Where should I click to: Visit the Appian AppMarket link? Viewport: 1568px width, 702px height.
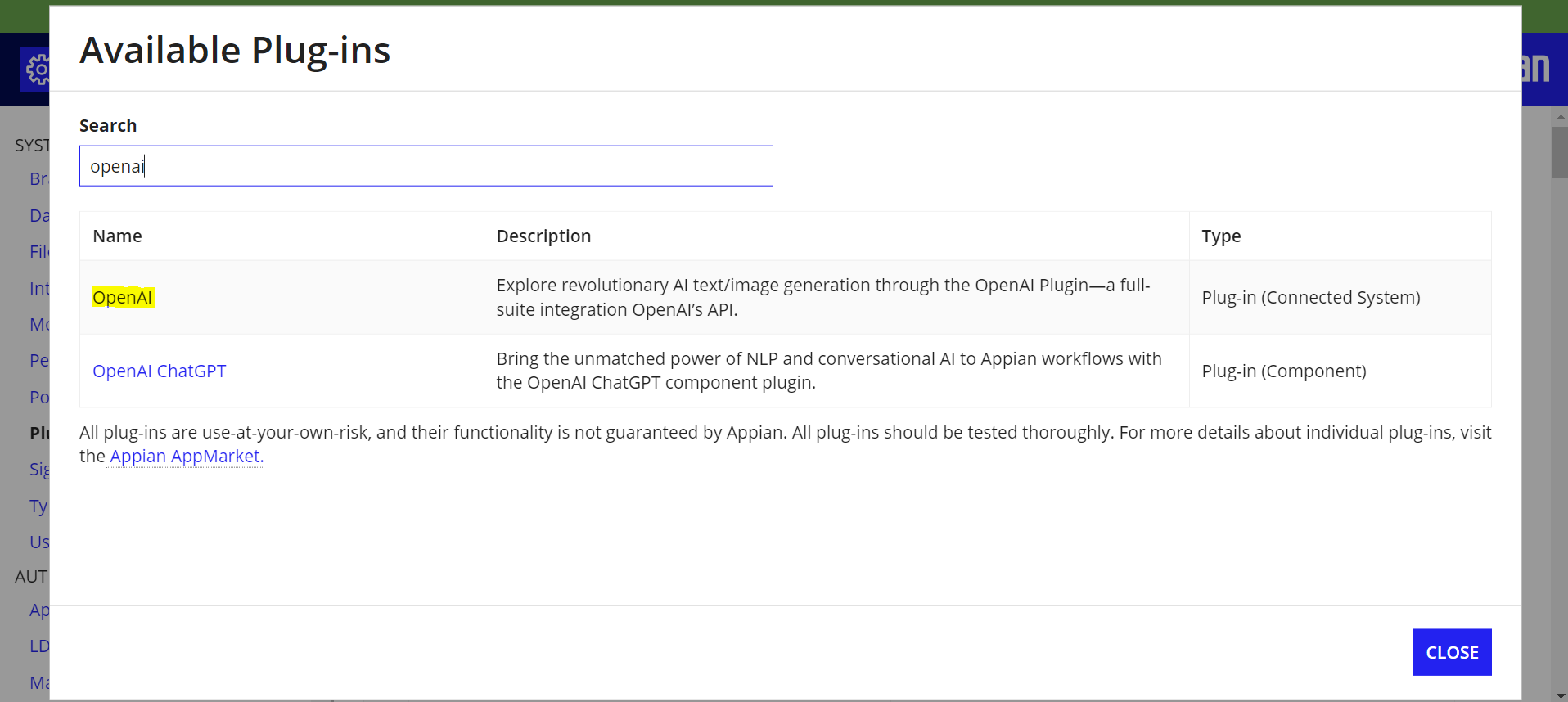click(185, 456)
